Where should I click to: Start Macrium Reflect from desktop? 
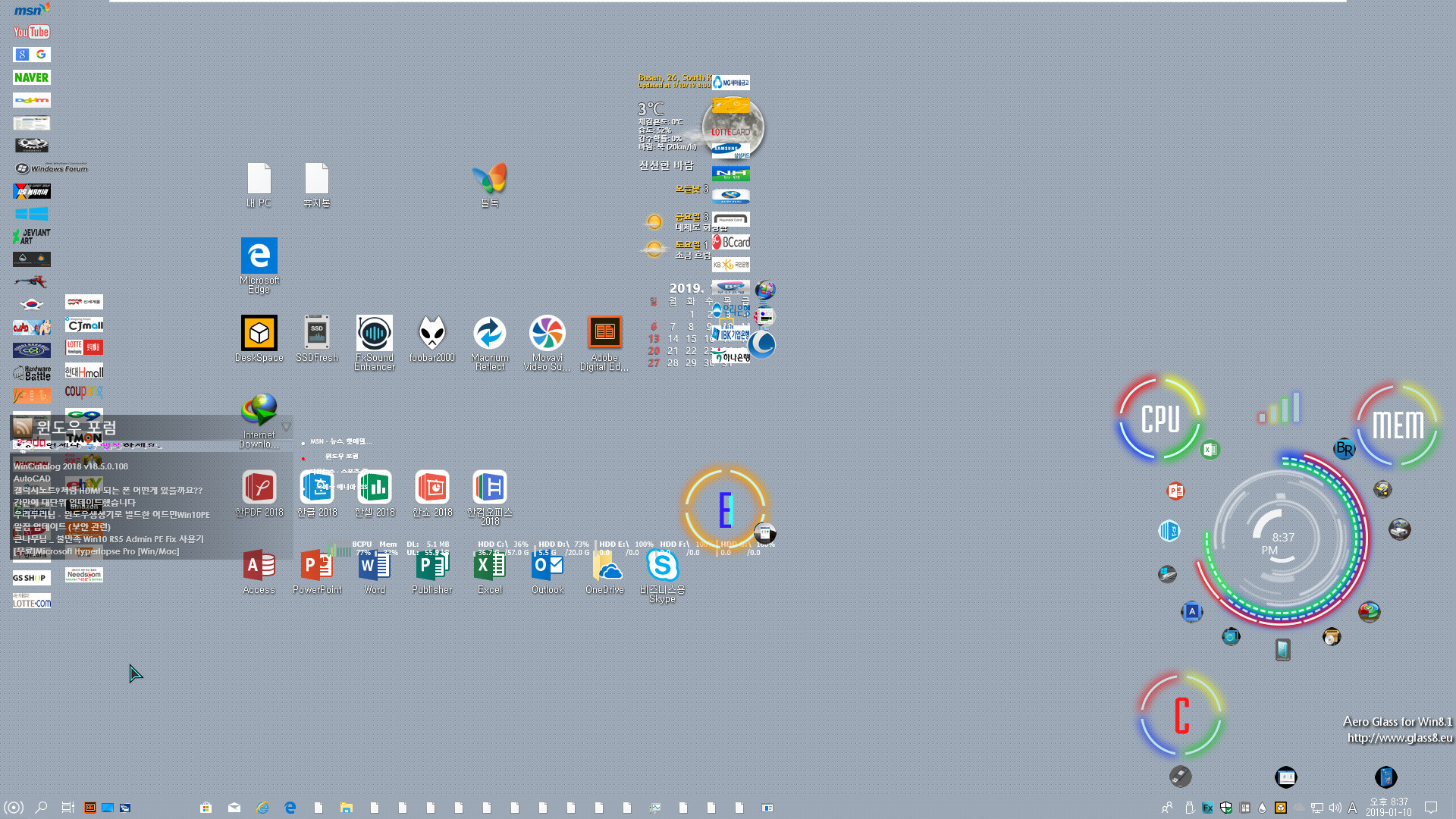pos(490,343)
